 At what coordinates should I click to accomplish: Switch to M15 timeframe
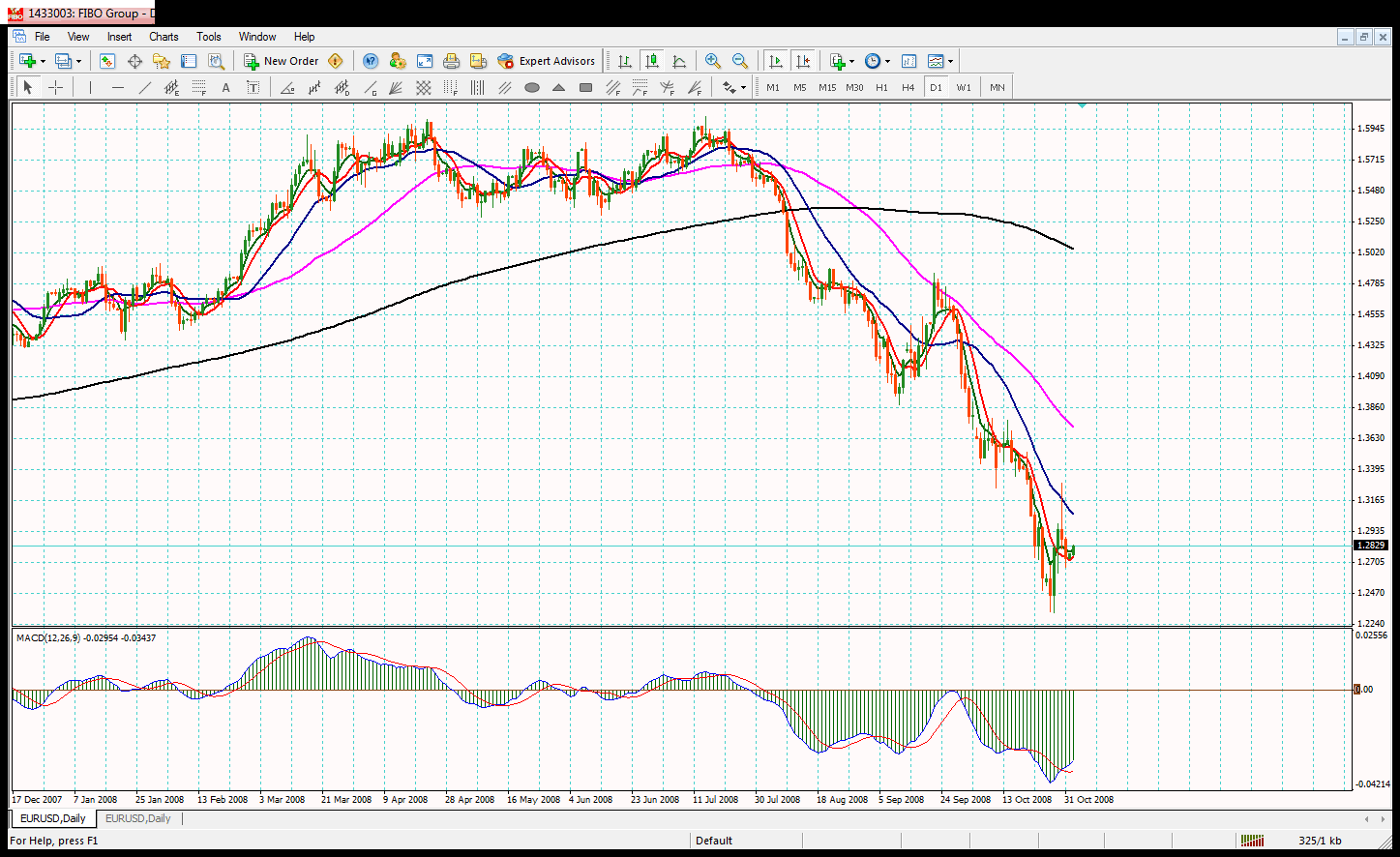[827, 87]
